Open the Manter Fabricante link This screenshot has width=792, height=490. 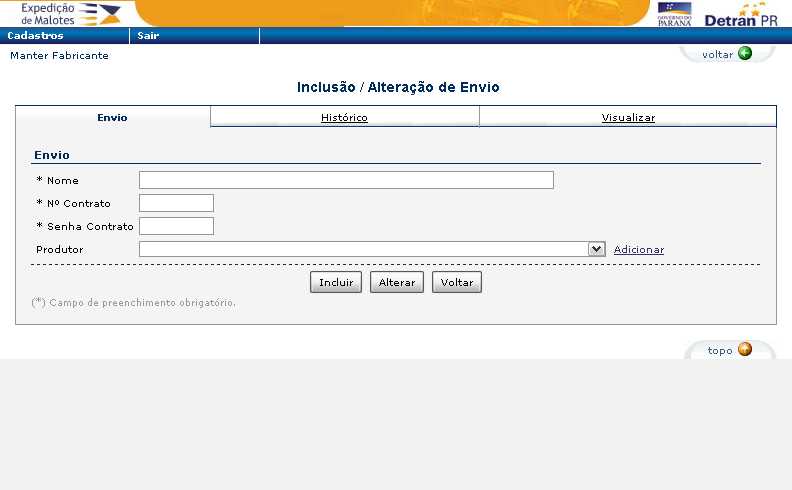tap(59, 56)
